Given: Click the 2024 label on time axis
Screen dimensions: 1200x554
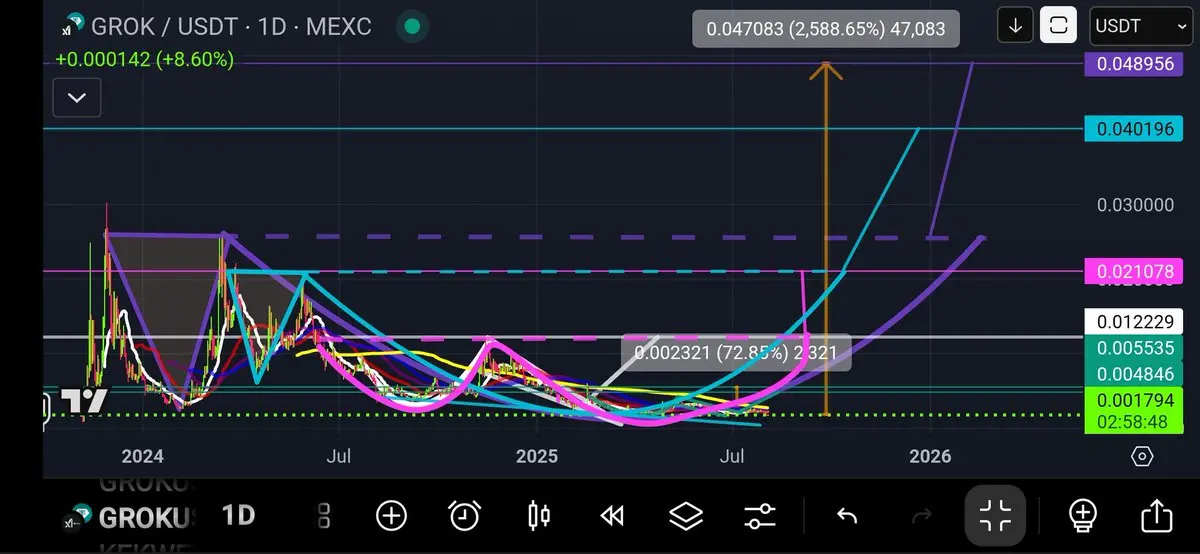Looking at the screenshot, I should click(x=142, y=457).
